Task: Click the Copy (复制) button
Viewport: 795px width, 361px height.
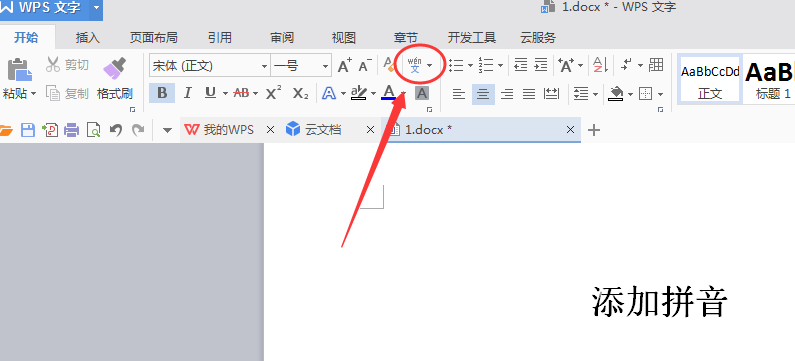Action: click(x=67, y=93)
